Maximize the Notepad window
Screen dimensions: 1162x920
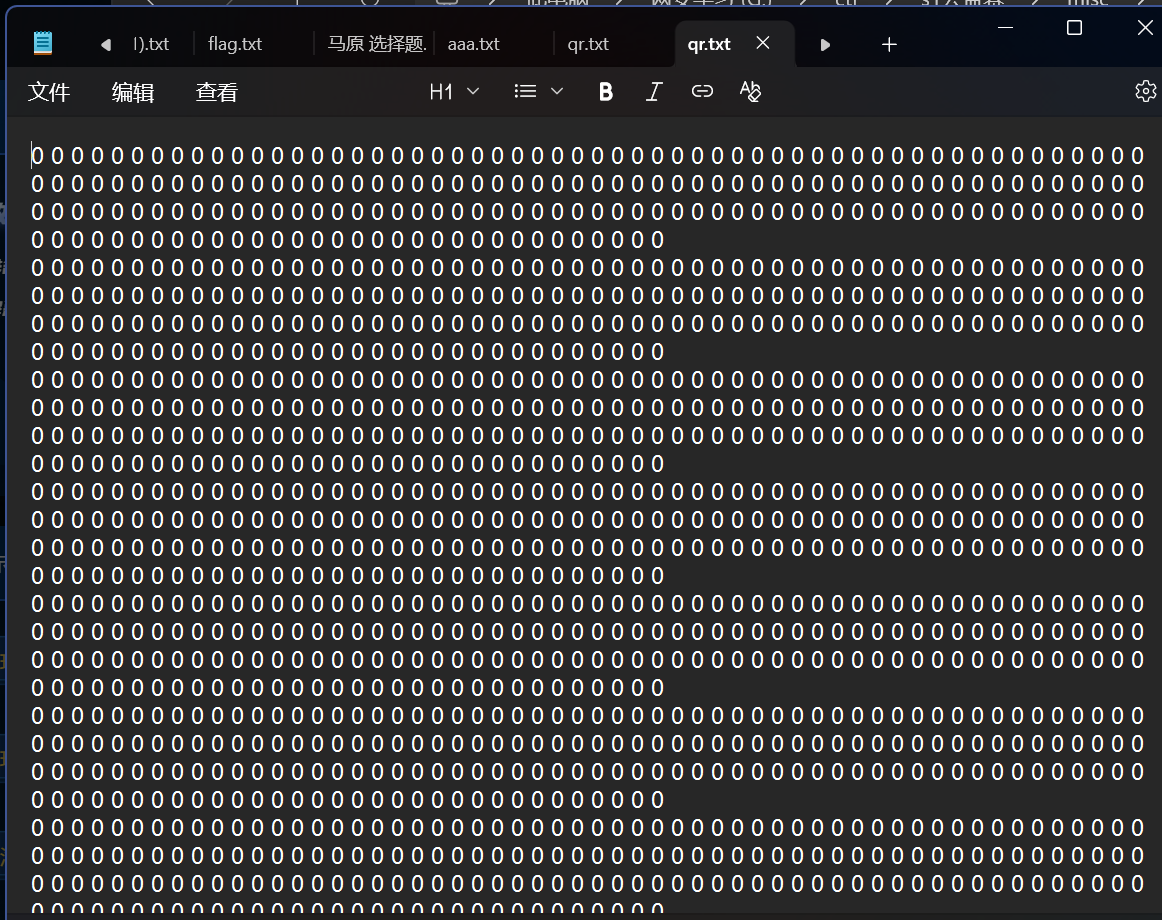[x=1074, y=28]
